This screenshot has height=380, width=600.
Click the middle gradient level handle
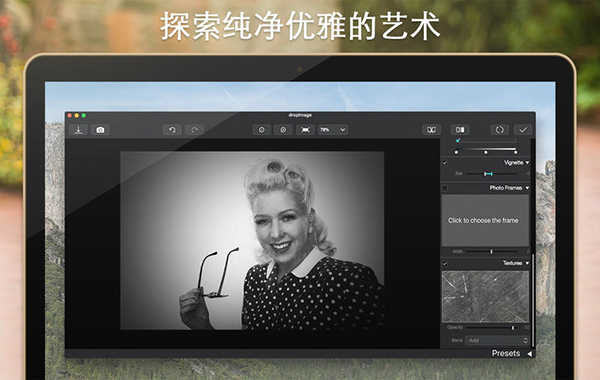[x=486, y=152]
